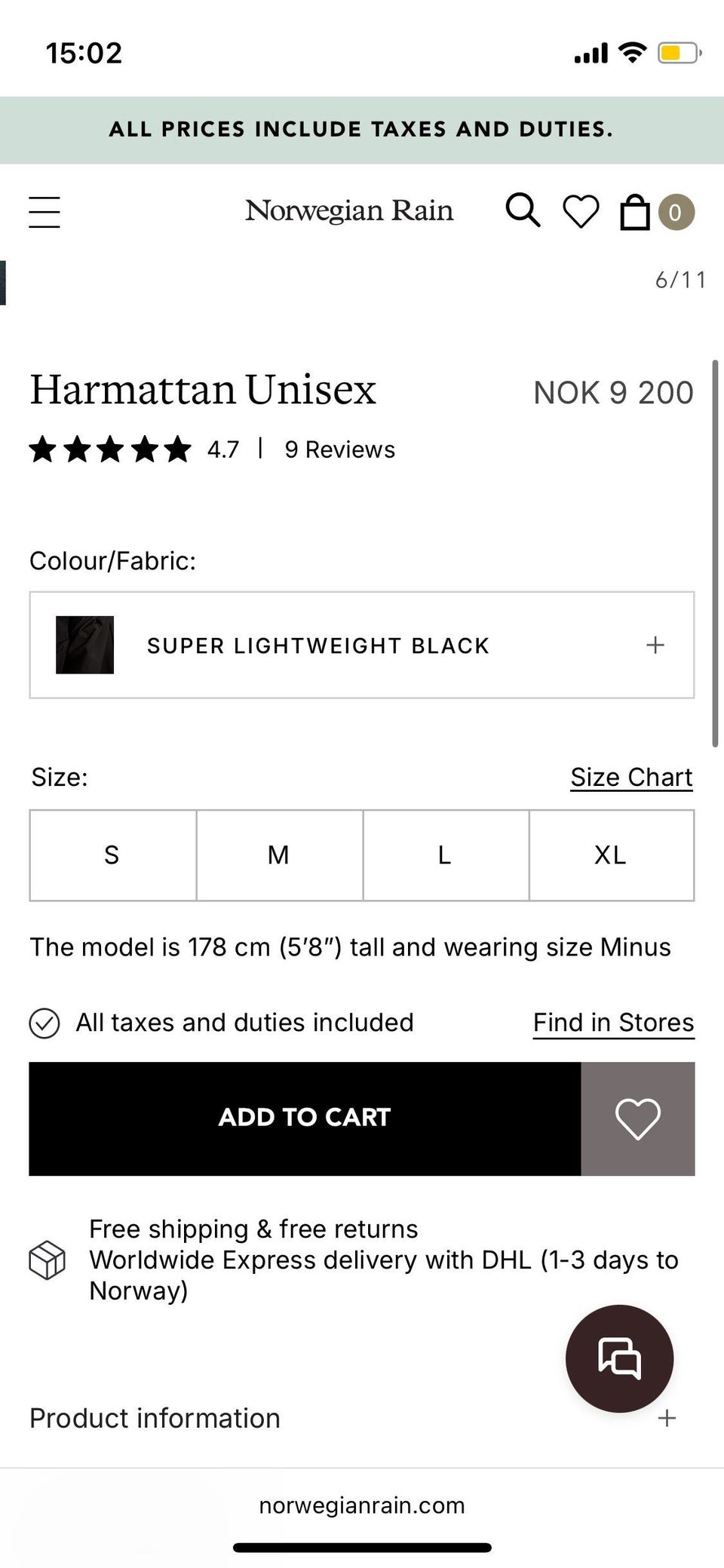Tap the shipping box icon
This screenshot has width=724, height=1568.
(x=47, y=1260)
